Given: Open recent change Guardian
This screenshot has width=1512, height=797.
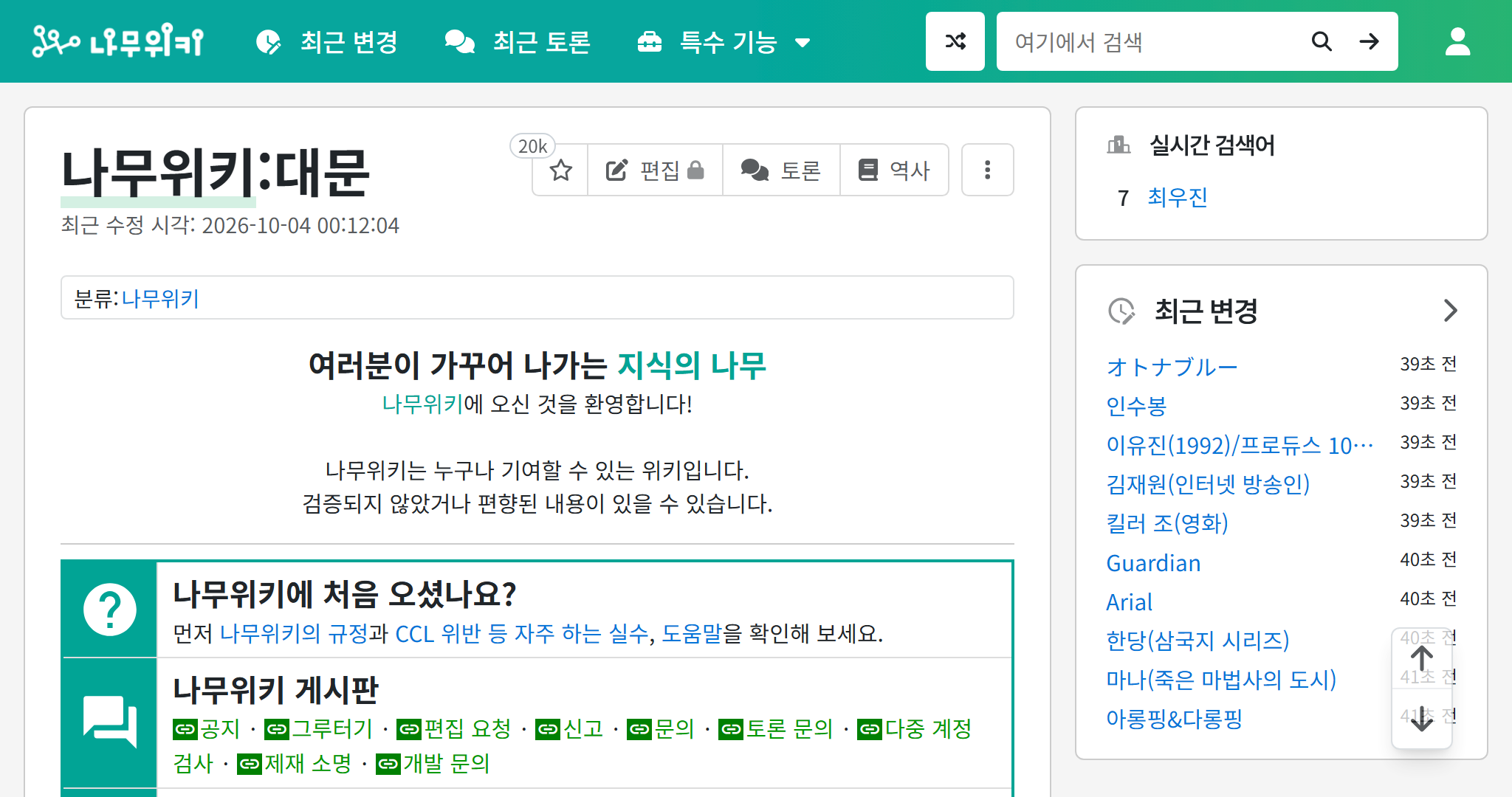Looking at the screenshot, I should tap(1153, 563).
